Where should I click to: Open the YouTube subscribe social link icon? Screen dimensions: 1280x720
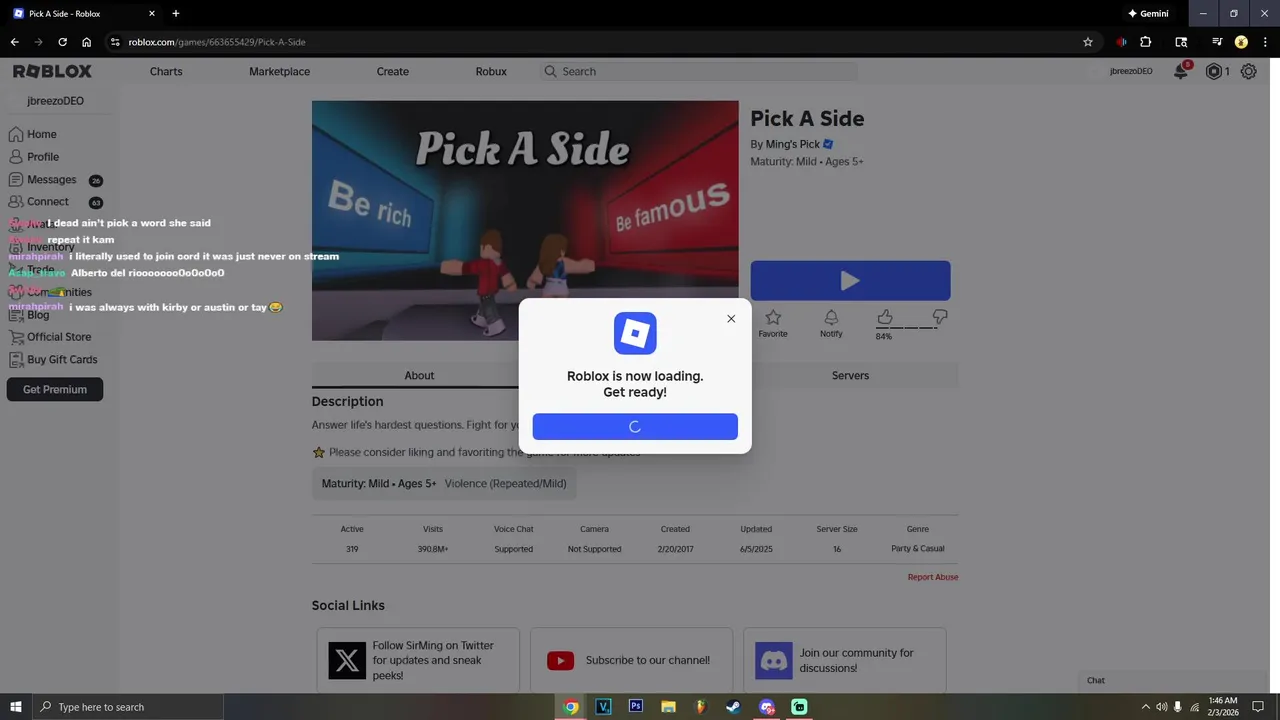tap(560, 660)
